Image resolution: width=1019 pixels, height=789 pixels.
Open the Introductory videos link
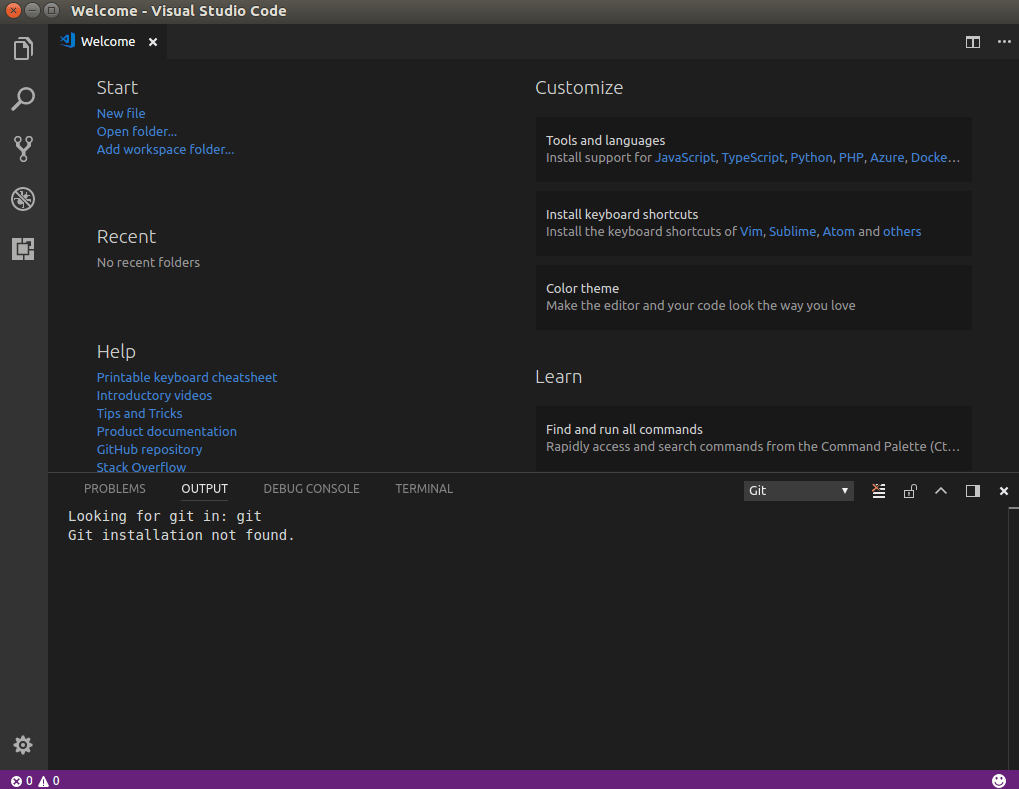pos(154,396)
